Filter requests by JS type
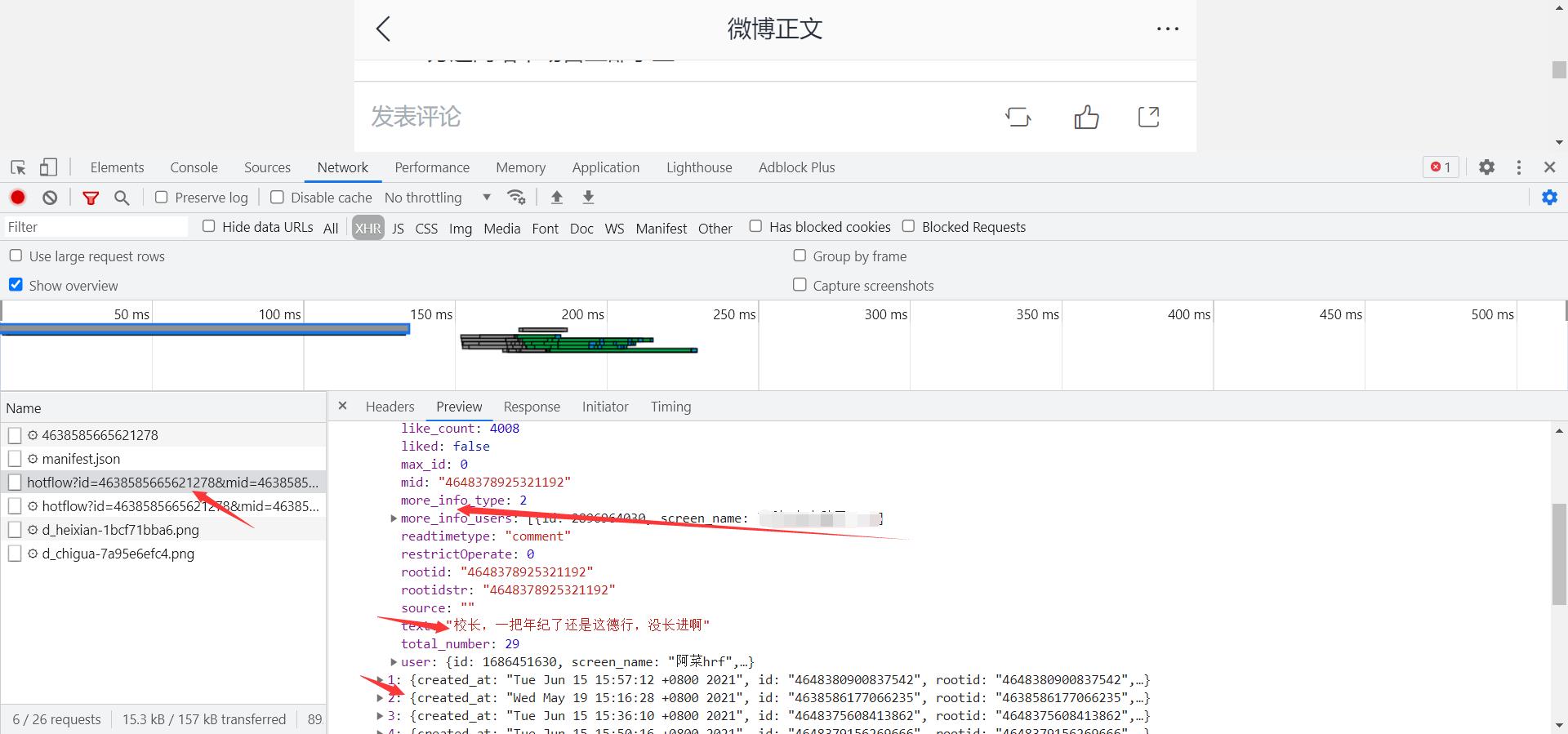The height and width of the screenshot is (734, 1568). pos(398,228)
